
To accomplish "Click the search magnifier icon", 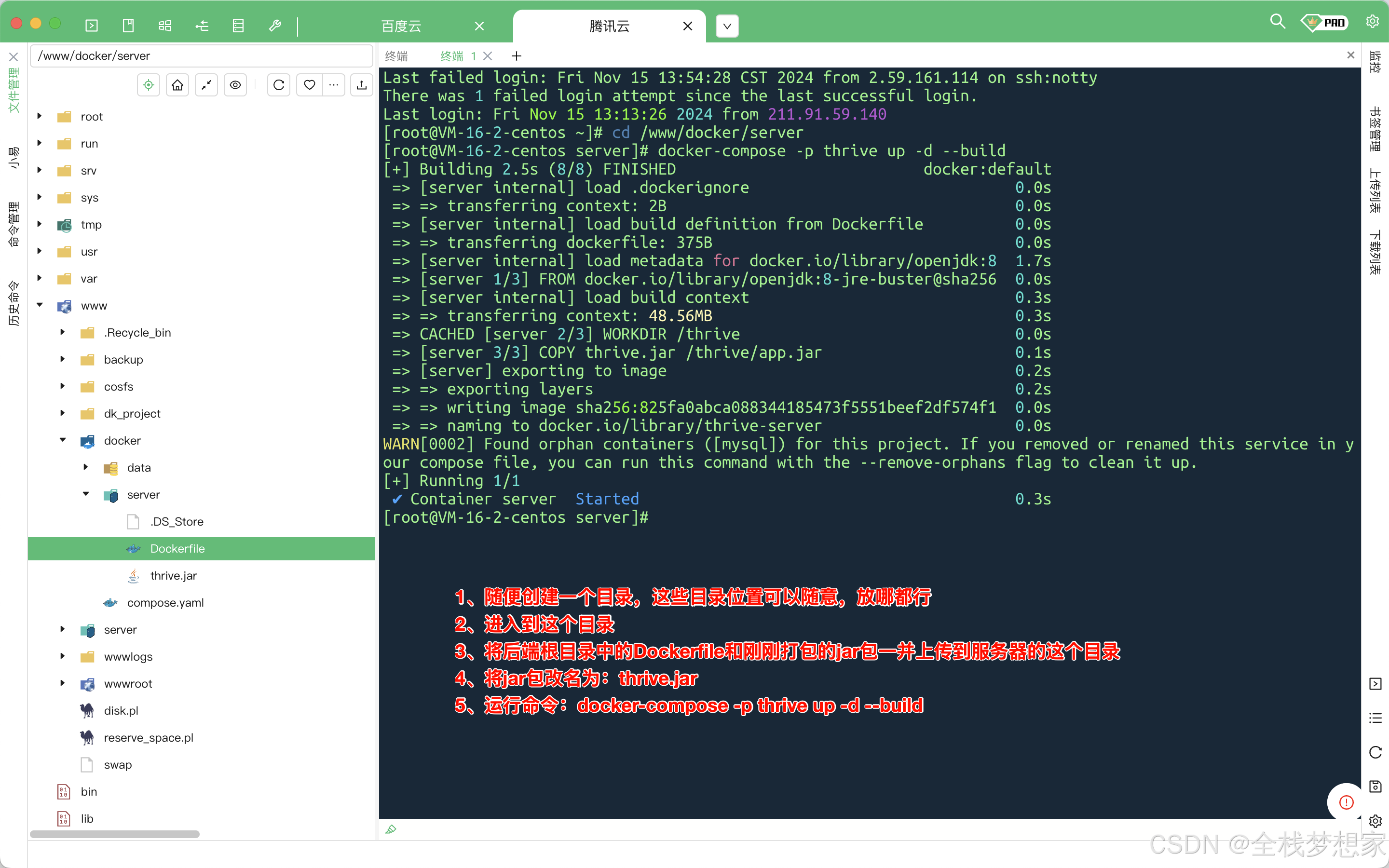I will [x=1277, y=22].
